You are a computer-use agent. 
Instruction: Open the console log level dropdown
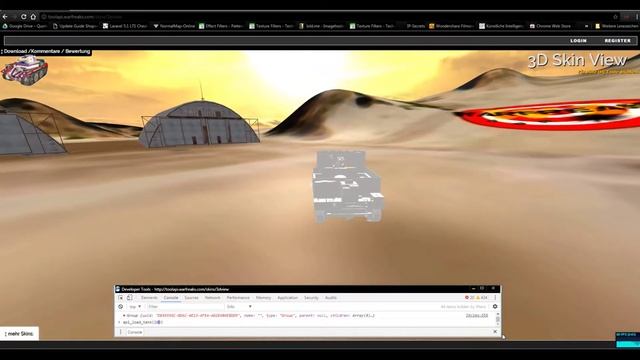point(239,306)
